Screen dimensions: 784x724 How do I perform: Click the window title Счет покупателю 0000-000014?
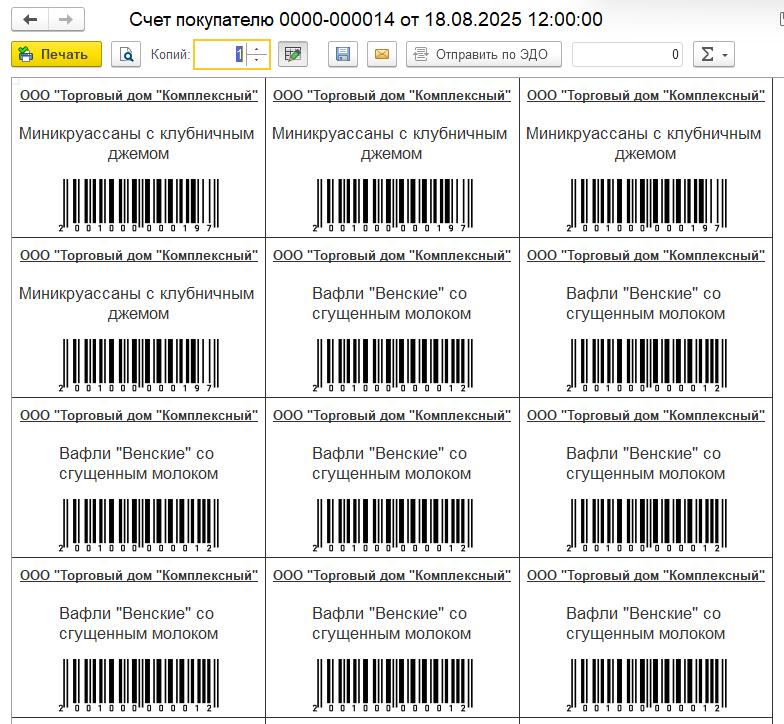366,20
